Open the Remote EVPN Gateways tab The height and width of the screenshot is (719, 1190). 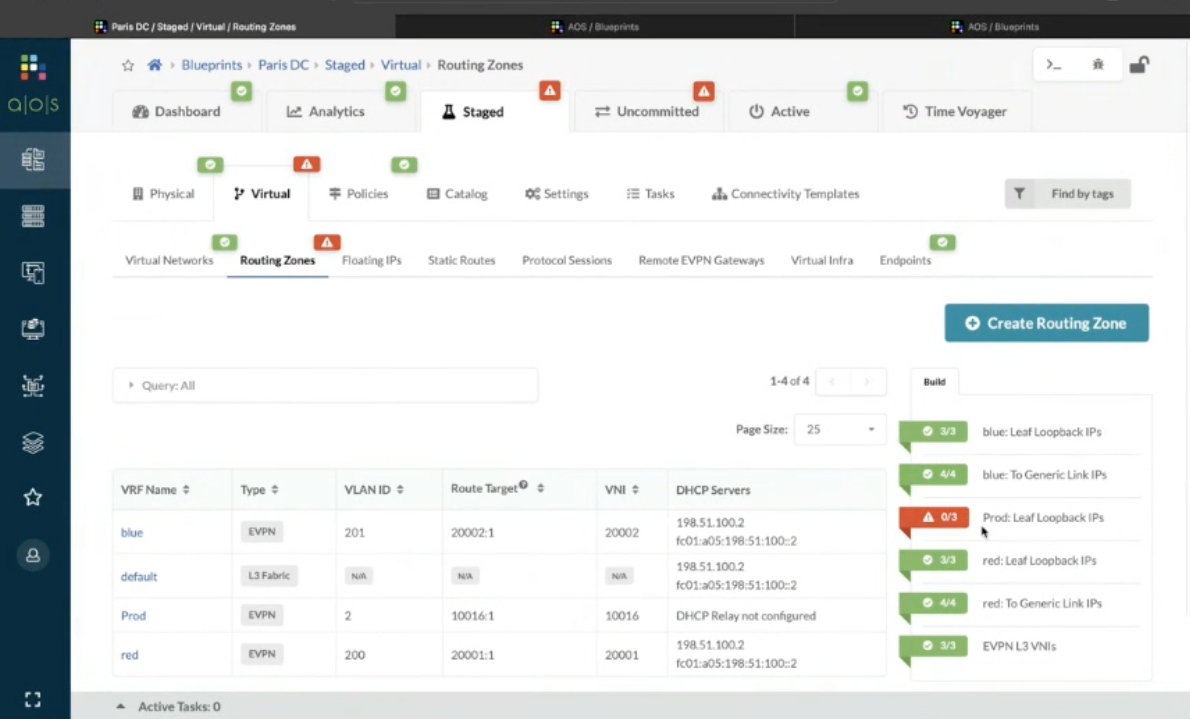click(701, 260)
